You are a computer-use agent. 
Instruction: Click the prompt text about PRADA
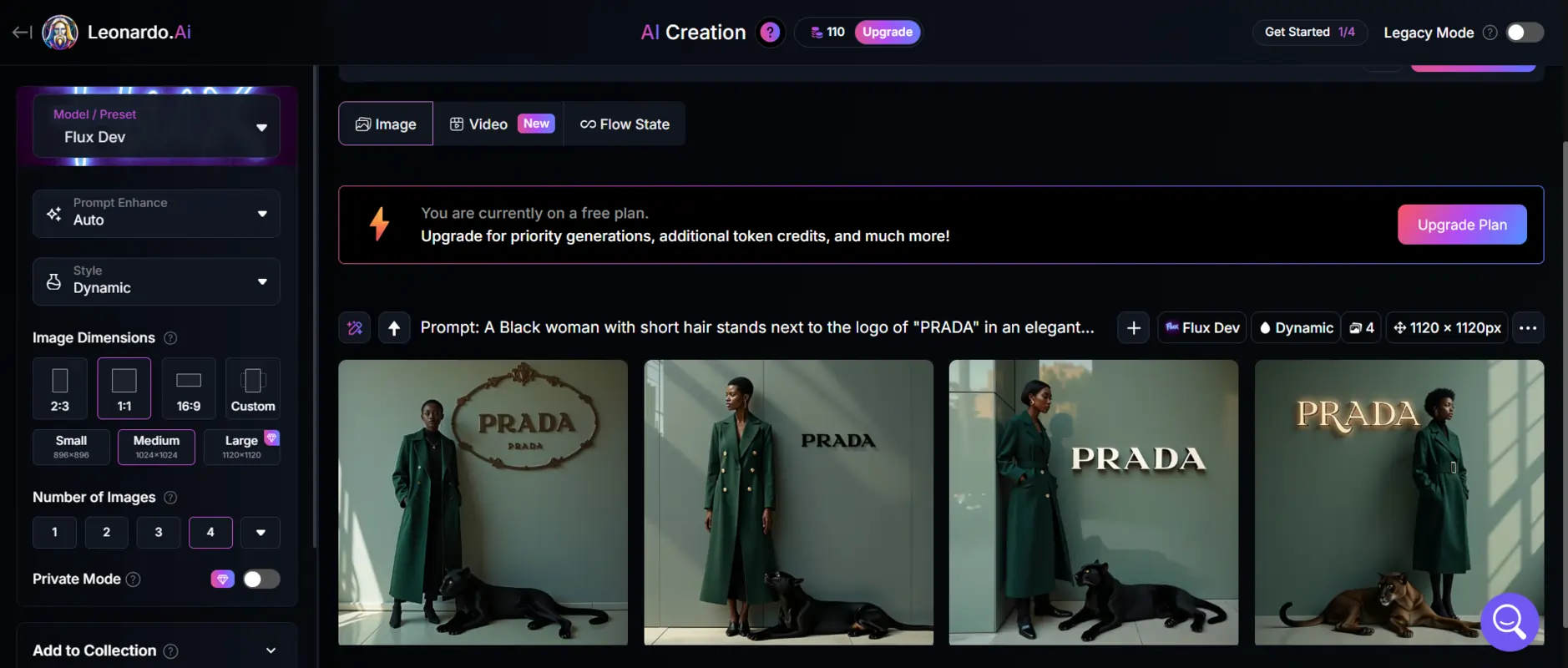(757, 328)
